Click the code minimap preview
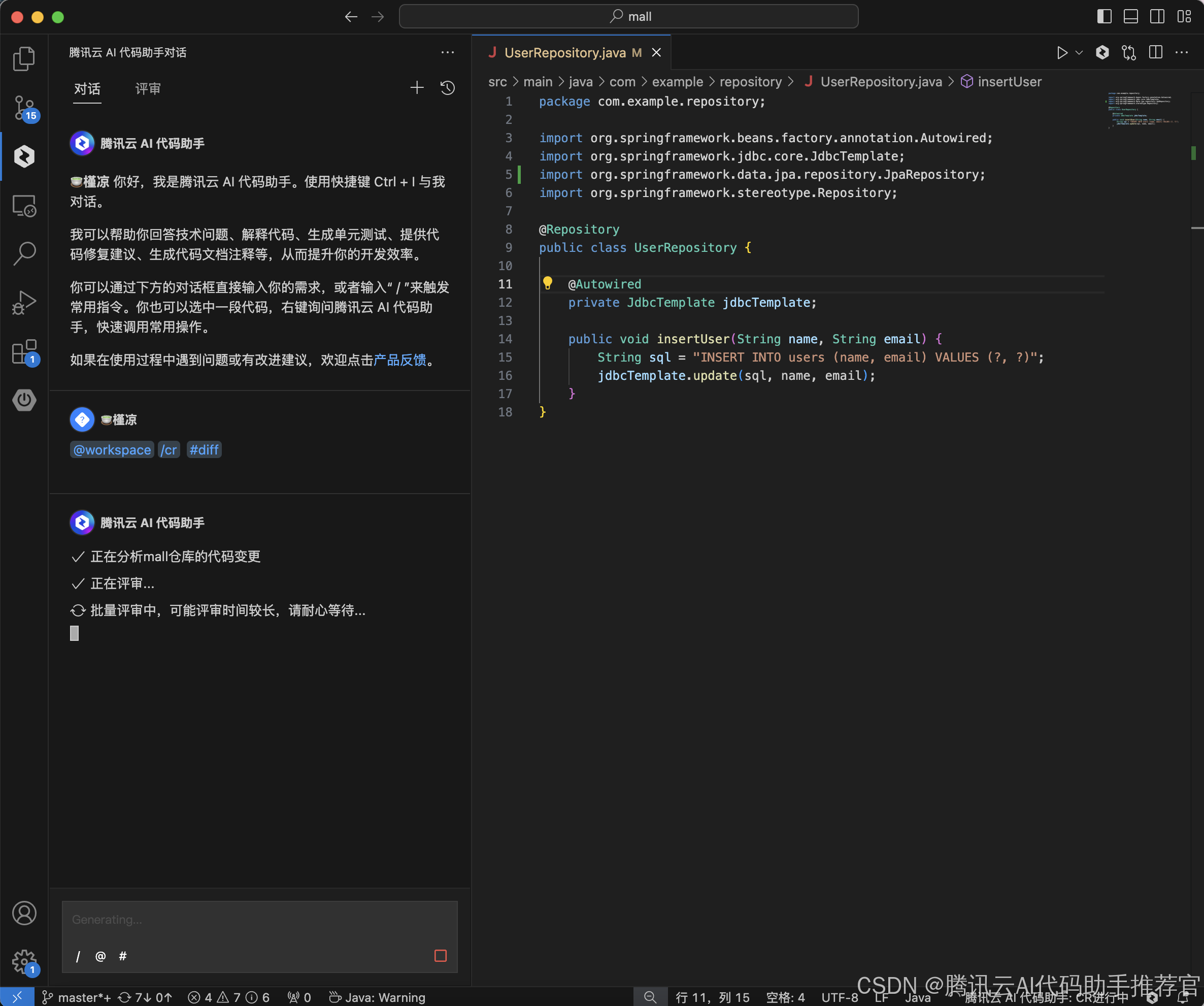This screenshot has width=1204, height=1006. 1141,109
